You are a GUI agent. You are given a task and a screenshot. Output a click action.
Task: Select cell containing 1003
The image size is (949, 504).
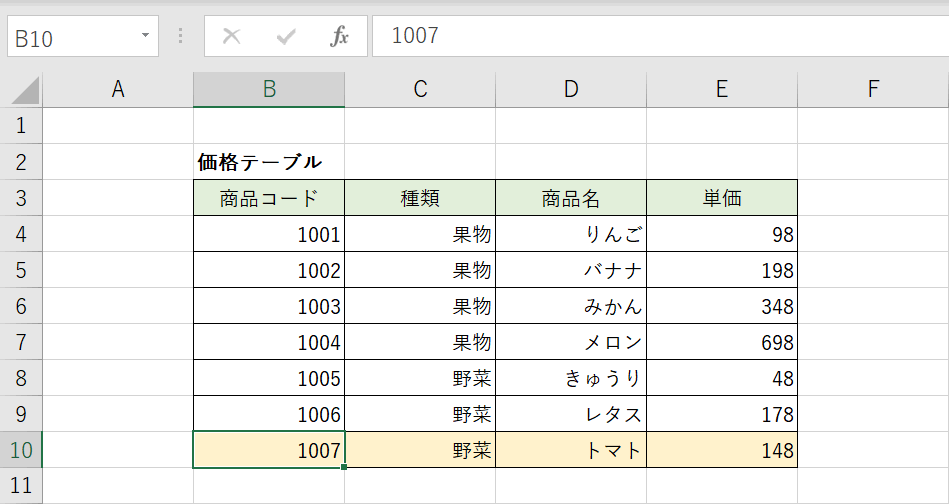[269, 306]
